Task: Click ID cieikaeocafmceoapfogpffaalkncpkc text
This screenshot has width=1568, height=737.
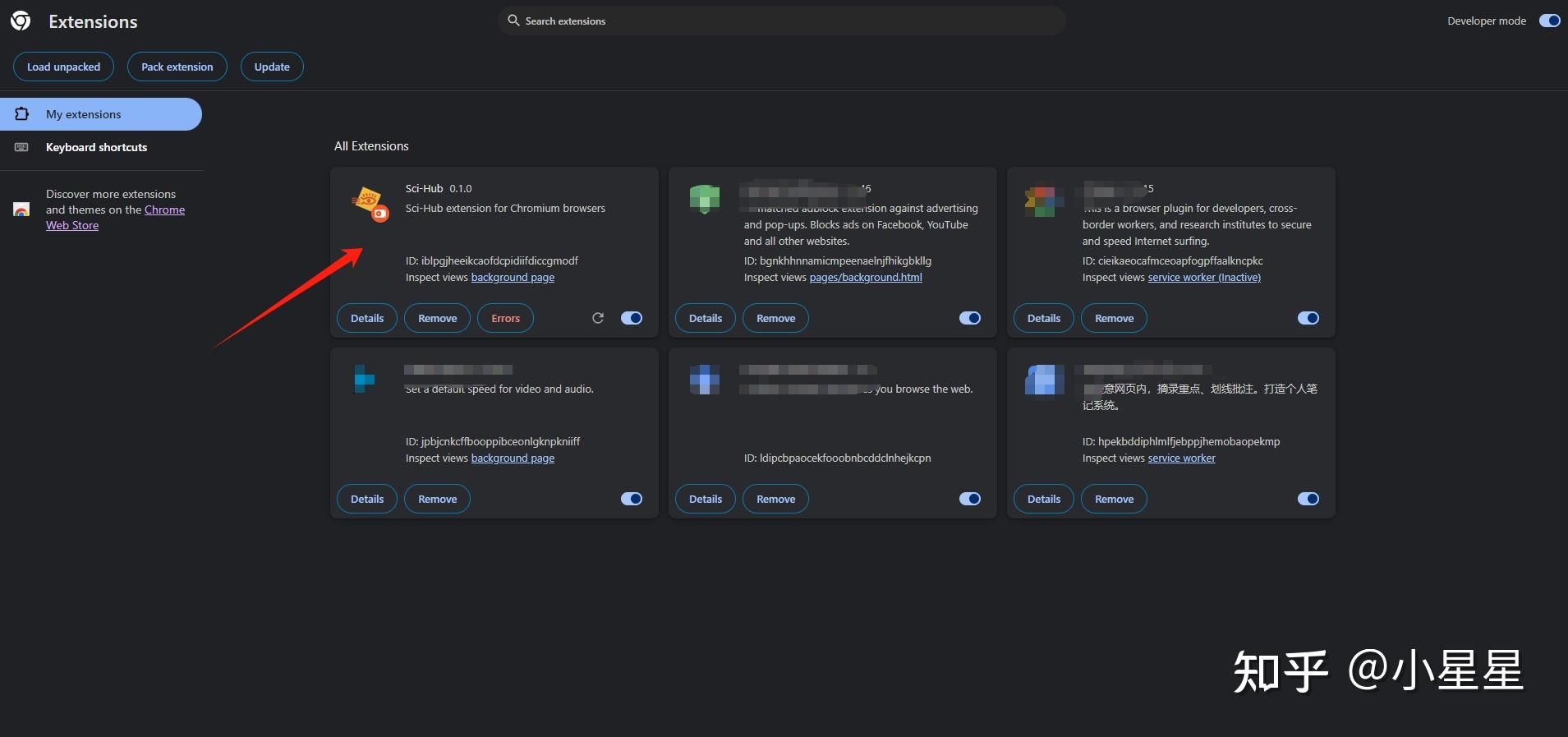Action: tap(1172, 261)
